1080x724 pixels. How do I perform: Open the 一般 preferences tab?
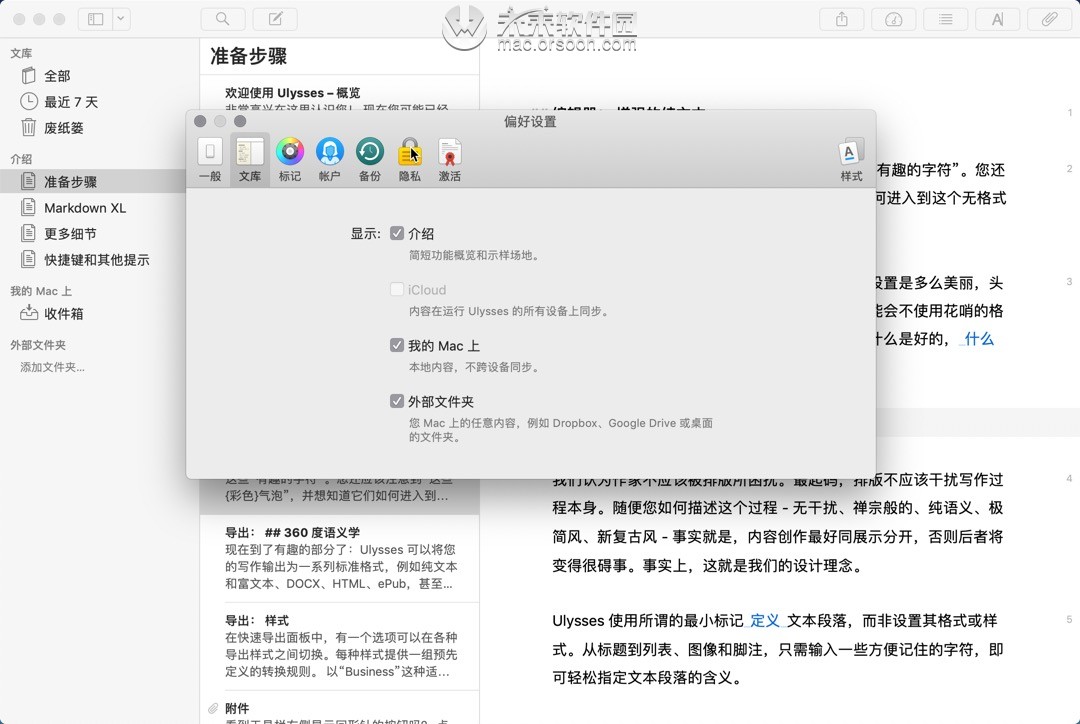[210, 159]
